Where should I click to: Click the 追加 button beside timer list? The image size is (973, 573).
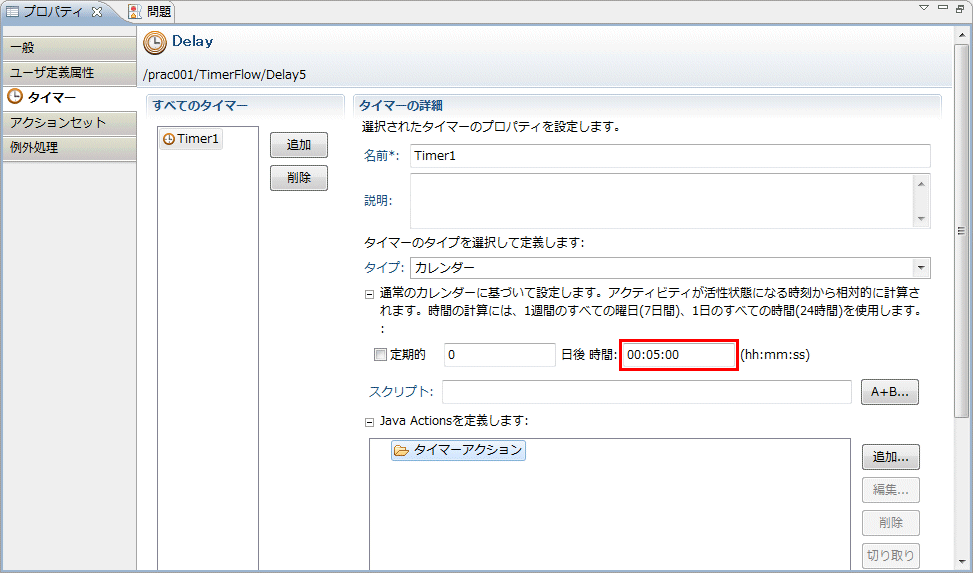pos(299,145)
